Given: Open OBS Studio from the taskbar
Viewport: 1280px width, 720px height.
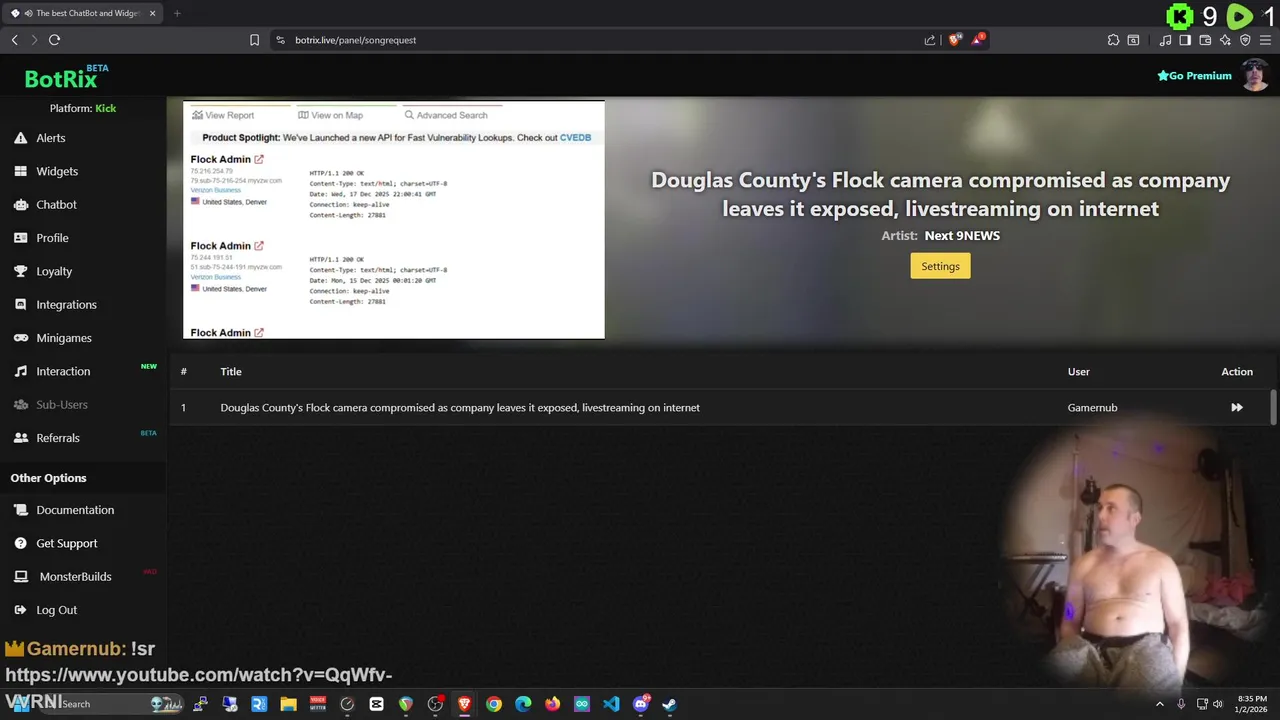Looking at the screenshot, I should 435,704.
